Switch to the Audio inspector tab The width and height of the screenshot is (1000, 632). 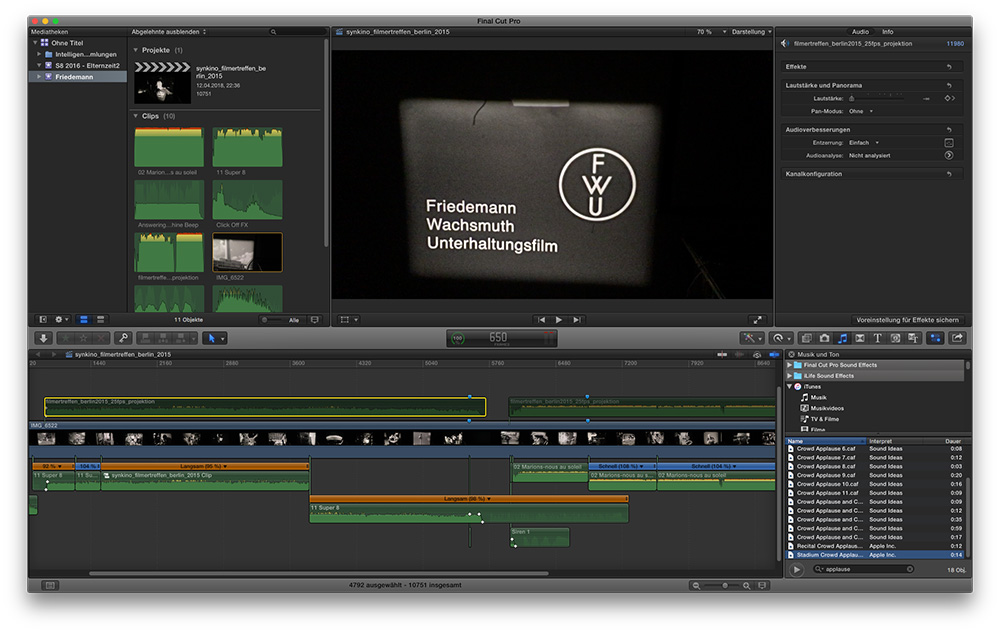[860, 31]
